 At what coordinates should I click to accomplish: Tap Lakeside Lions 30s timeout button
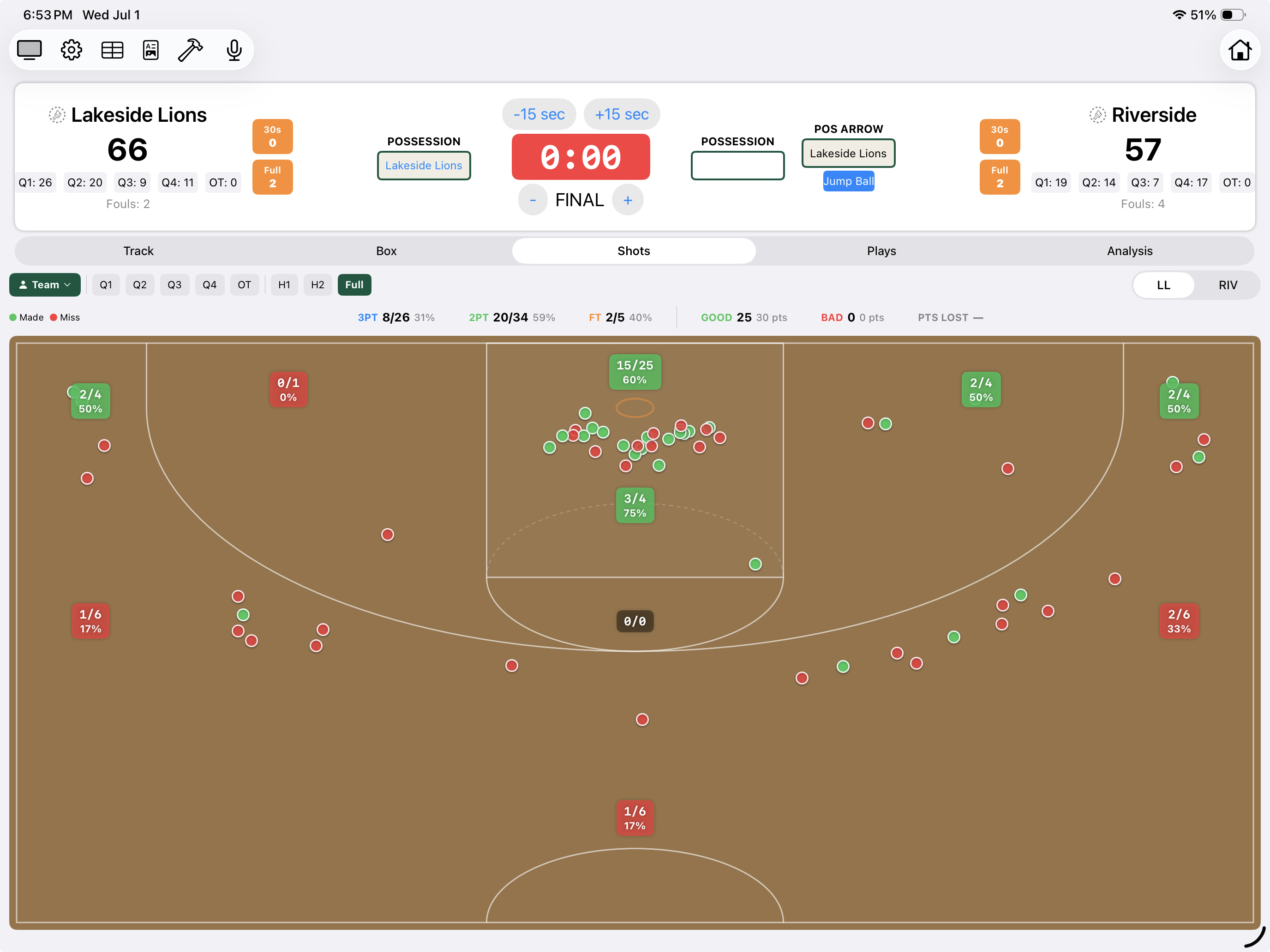click(x=272, y=137)
